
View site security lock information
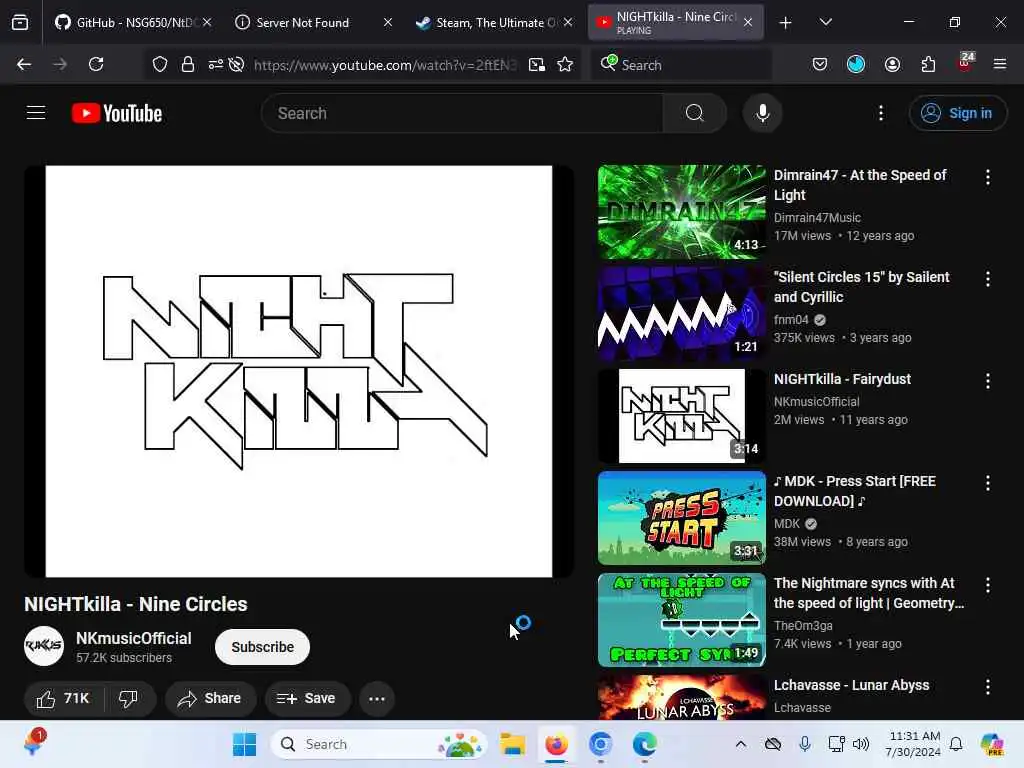point(187,64)
